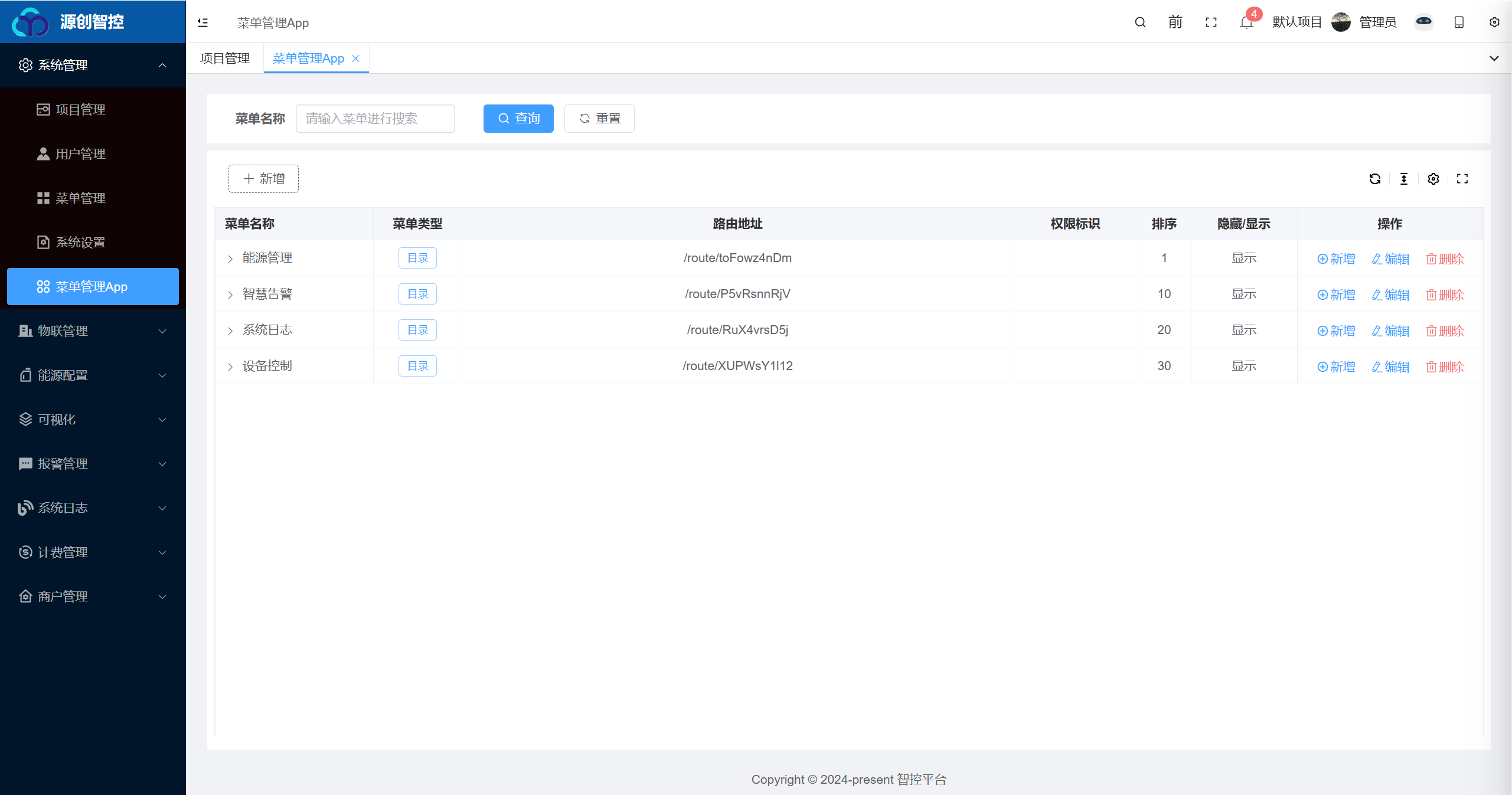Expand the 物联管理 sidebar menu
Image resolution: width=1512 pixels, height=795 pixels.
coord(93,331)
